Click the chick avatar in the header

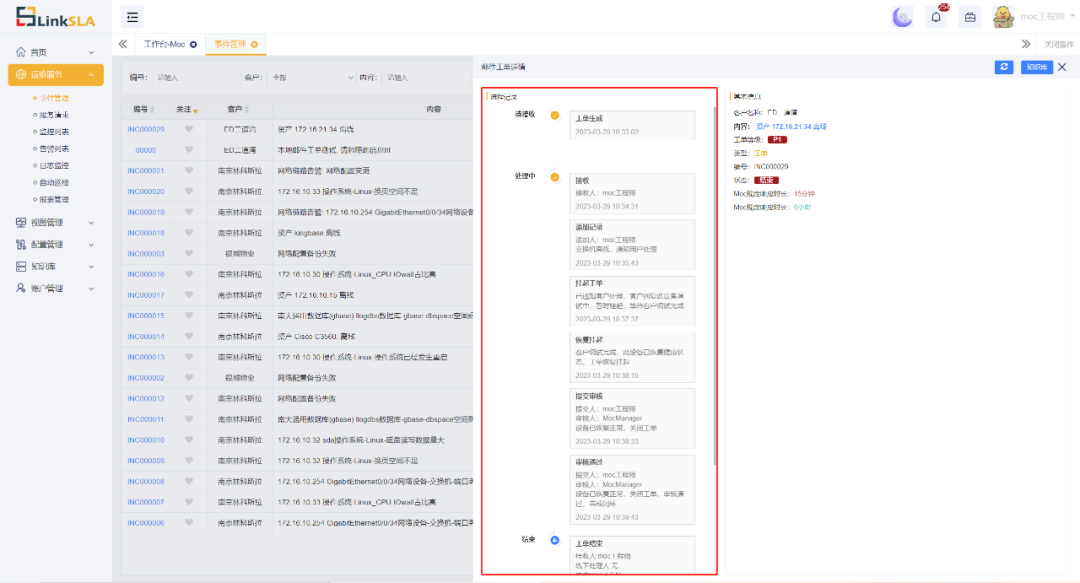(x=1003, y=16)
